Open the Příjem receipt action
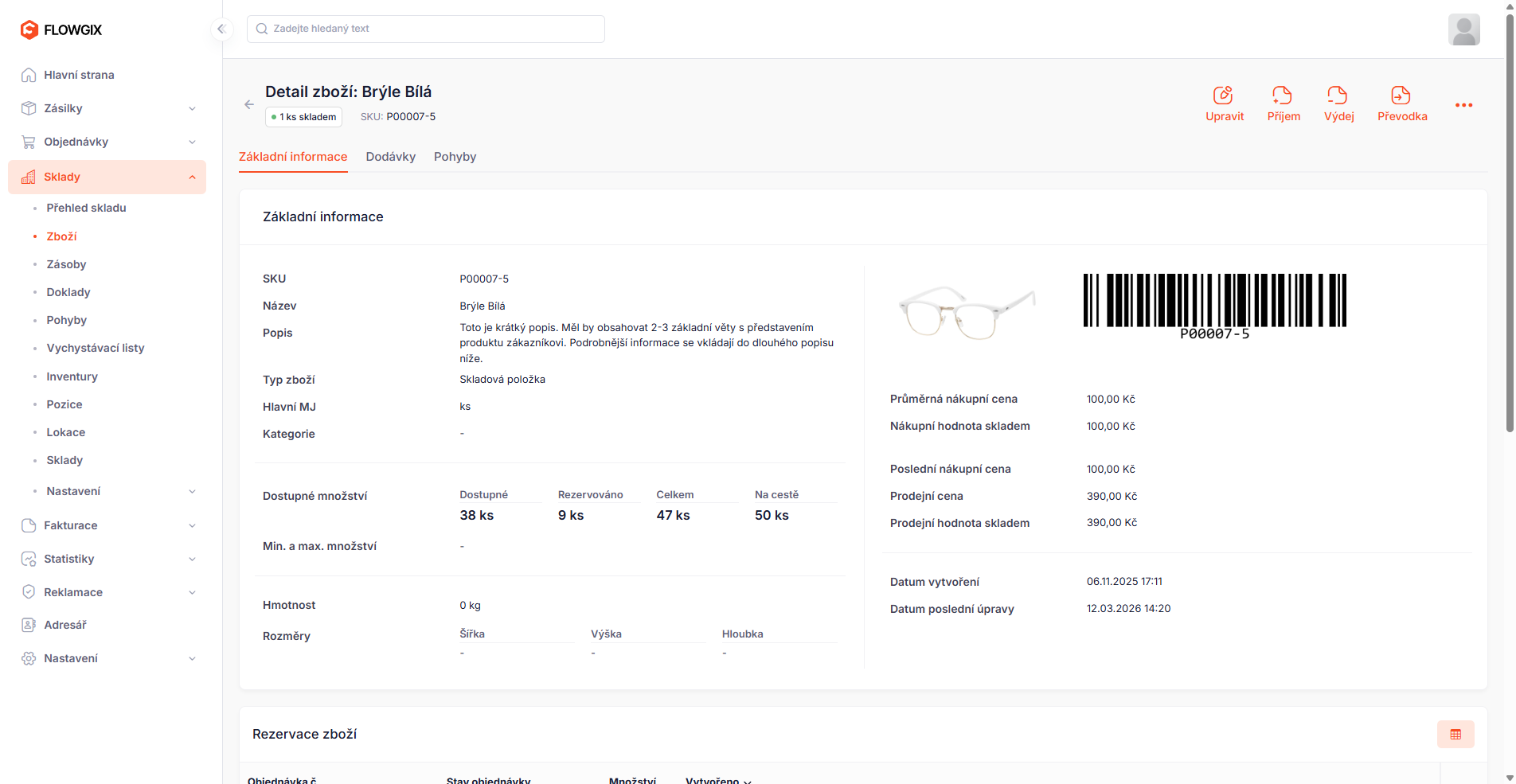 [x=1283, y=96]
